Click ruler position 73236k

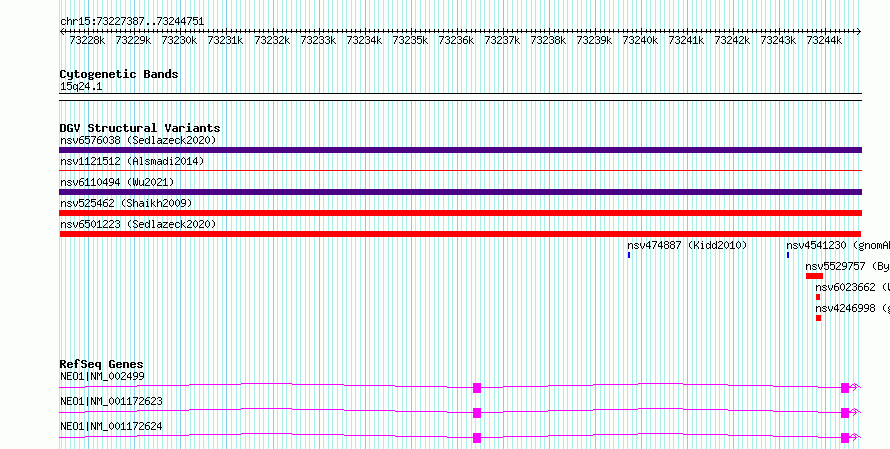(456, 40)
